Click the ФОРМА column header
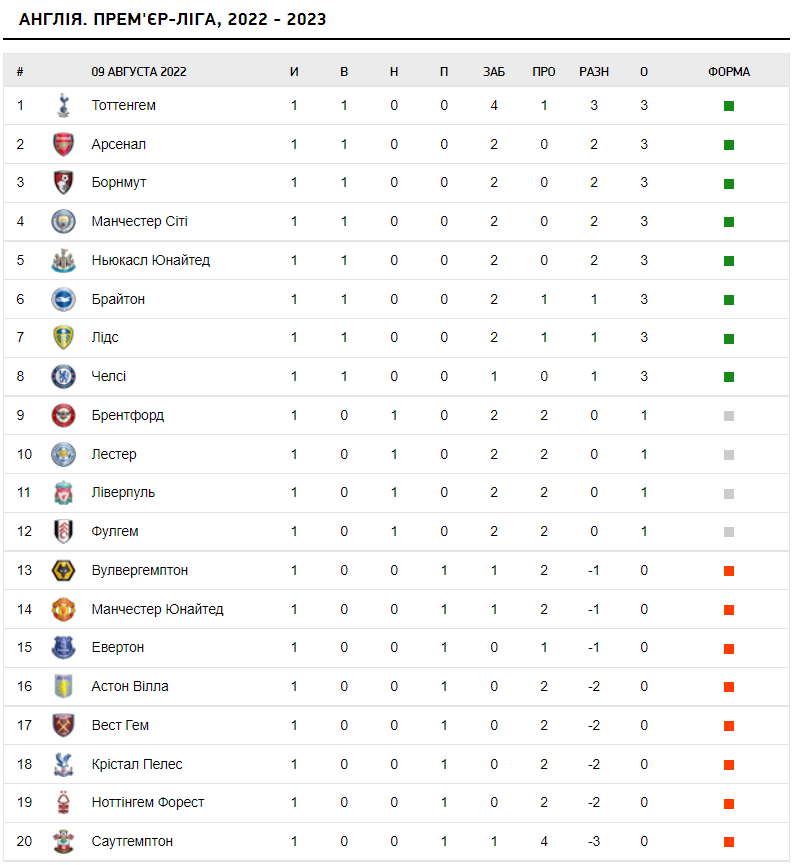Image resolution: width=793 pixels, height=865 pixels. tap(729, 72)
